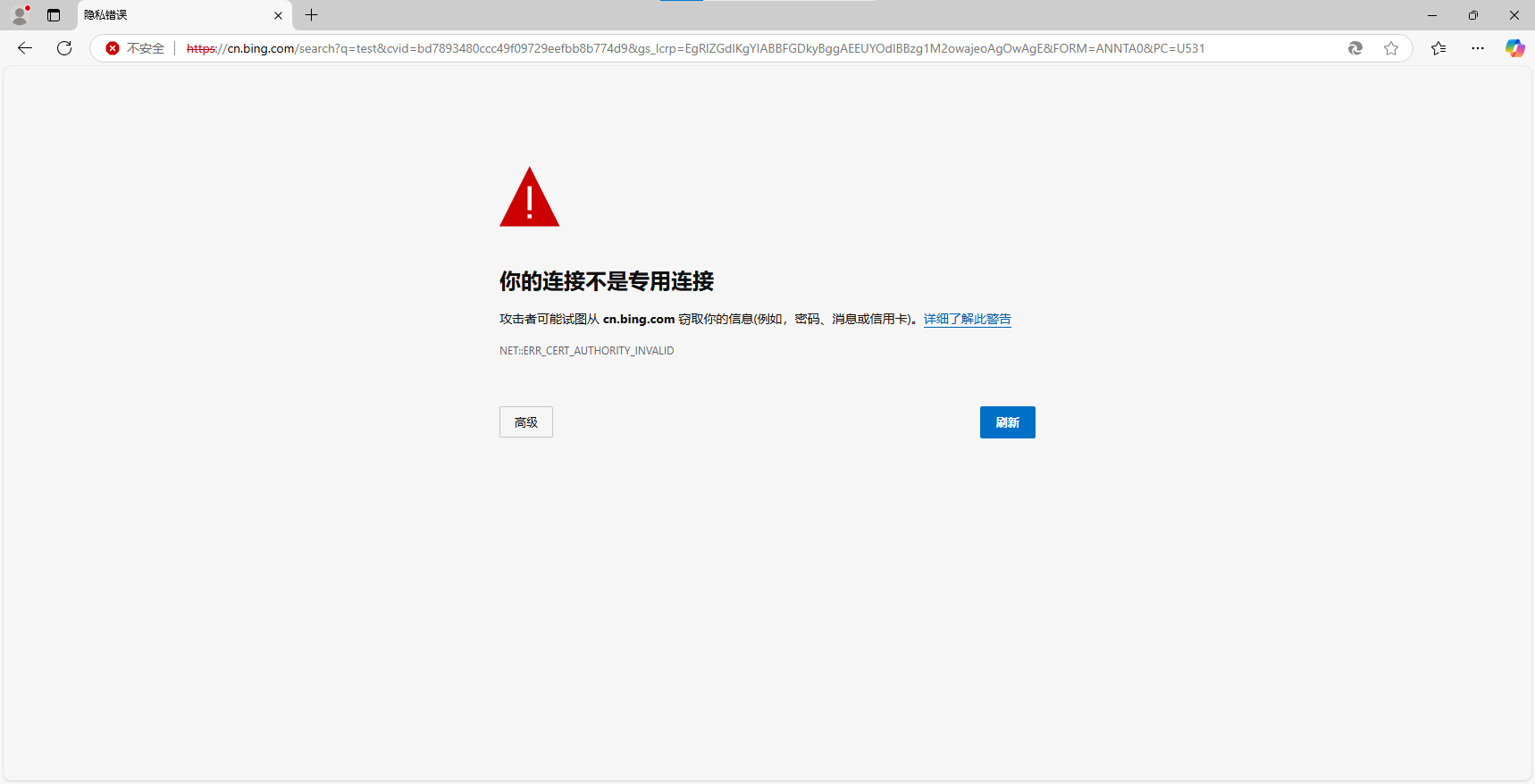Open the tab actions menu icon
Screen dimensions: 1535x784
[x=54, y=15]
